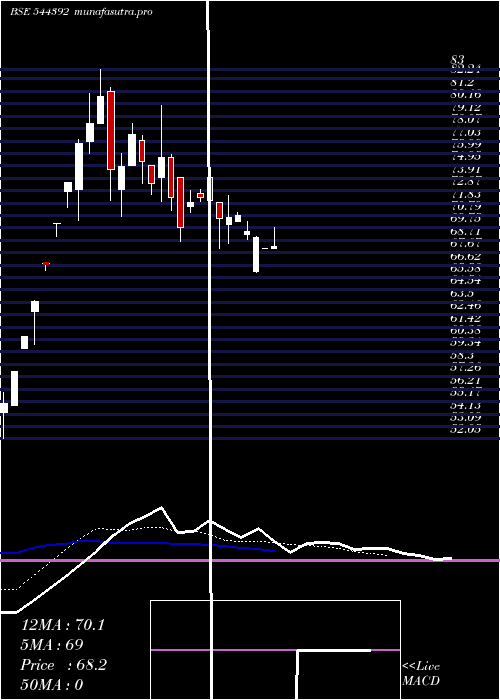Image resolution: width=500 pixels, height=700 pixels.
Task: Click the 71.83 price axis label
Action: coord(466,194)
